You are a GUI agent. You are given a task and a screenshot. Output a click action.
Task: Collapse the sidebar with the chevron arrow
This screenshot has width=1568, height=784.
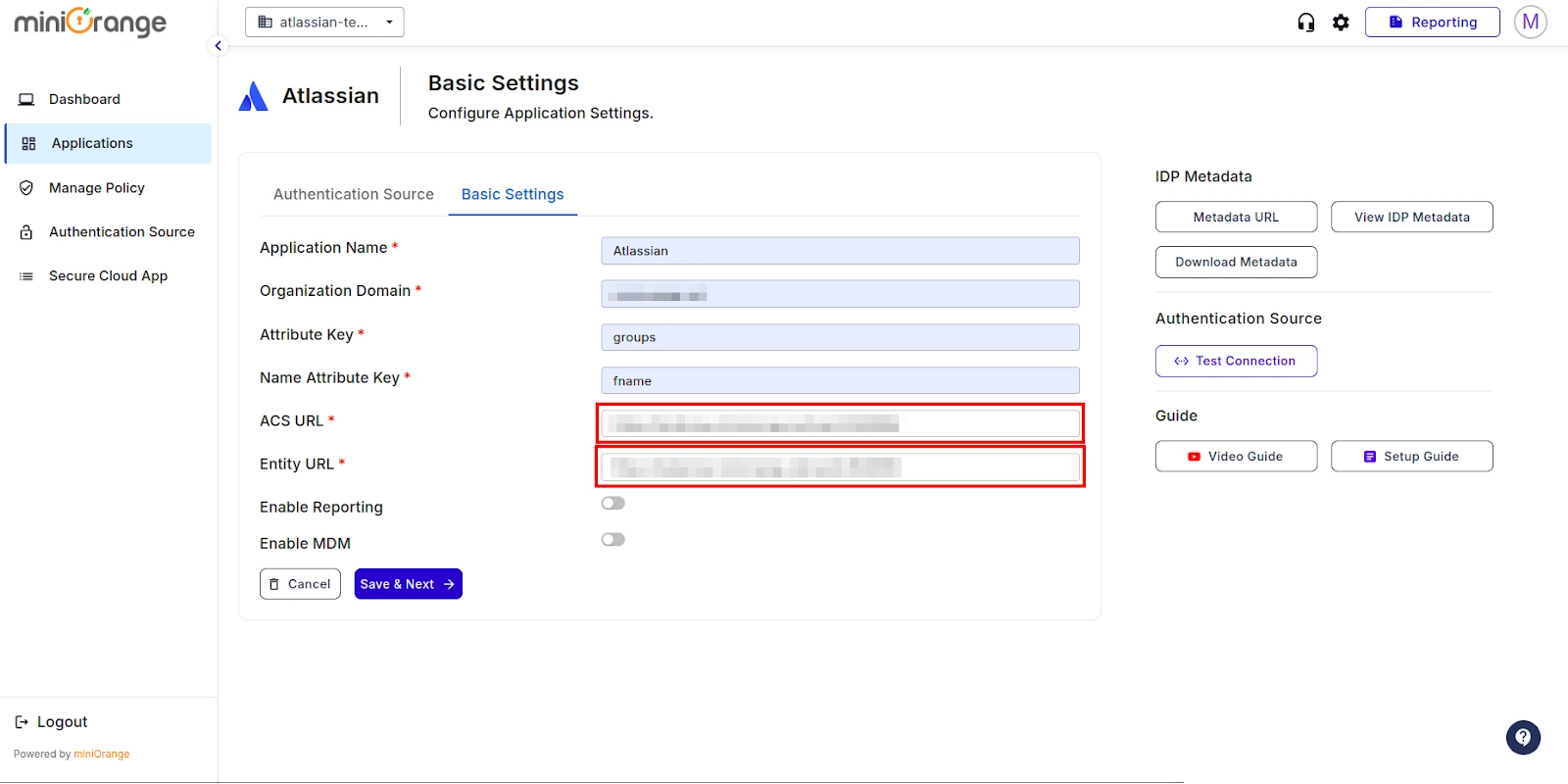[x=218, y=46]
